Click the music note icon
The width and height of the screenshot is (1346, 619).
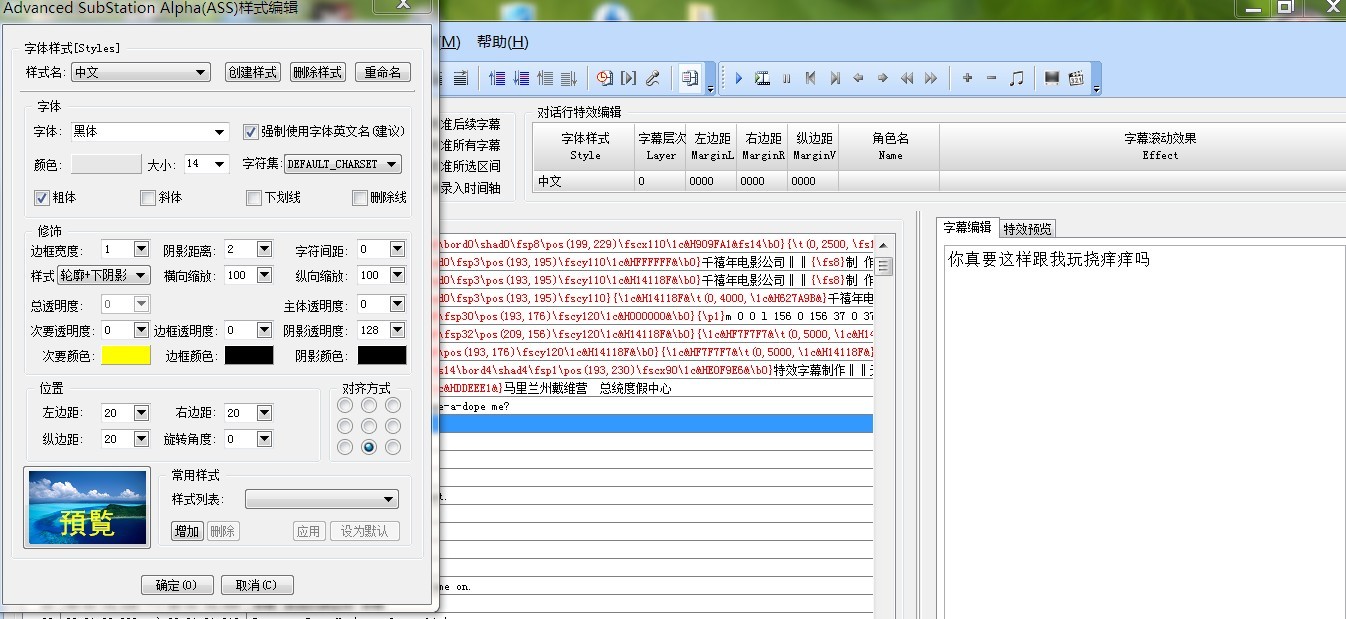(x=1017, y=78)
